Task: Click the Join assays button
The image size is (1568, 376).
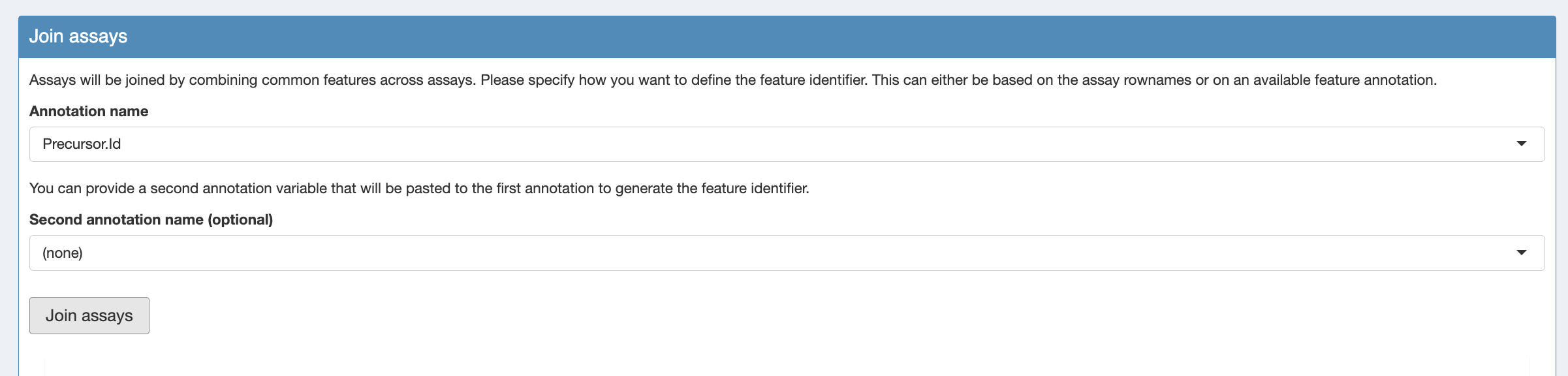Action: click(89, 315)
